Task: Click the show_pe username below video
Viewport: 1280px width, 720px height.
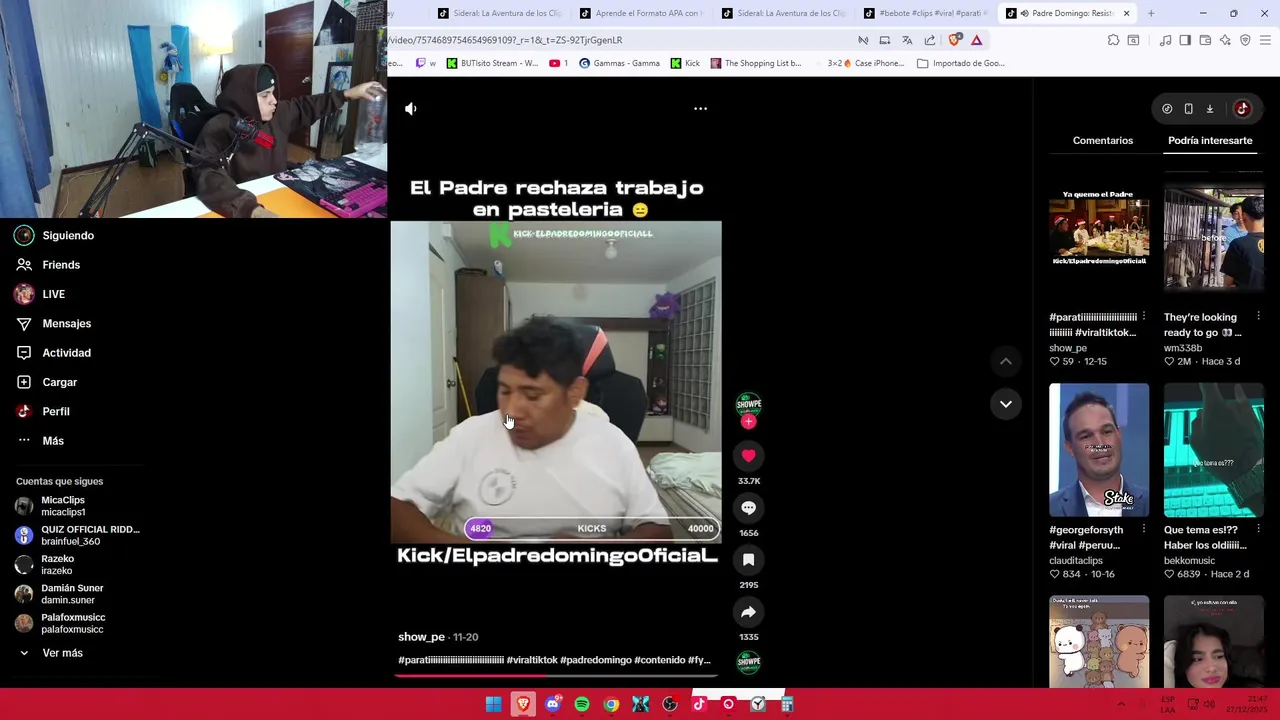Action: [x=421, y=637]
